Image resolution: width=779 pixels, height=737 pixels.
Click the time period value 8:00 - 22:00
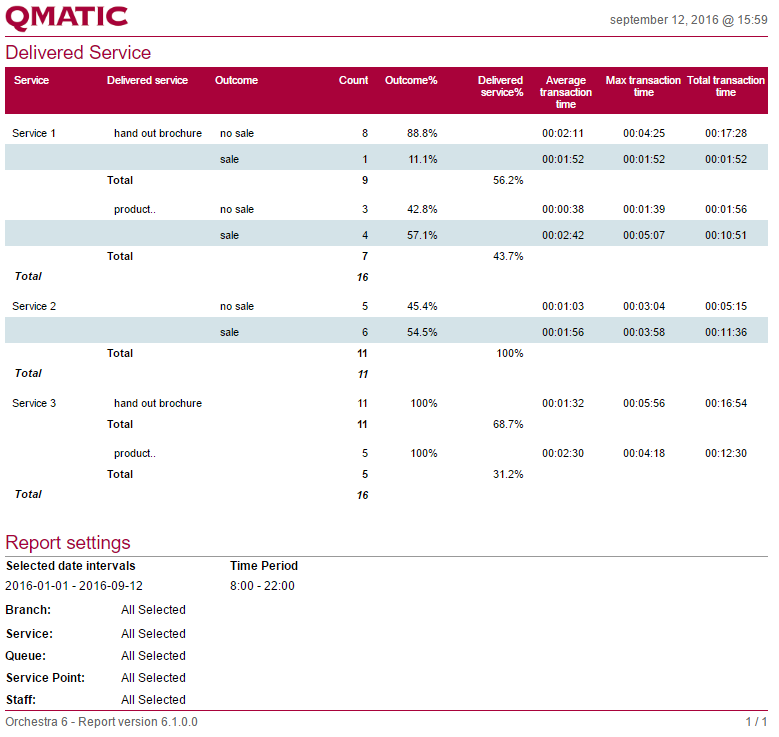(x=262, y=586)
